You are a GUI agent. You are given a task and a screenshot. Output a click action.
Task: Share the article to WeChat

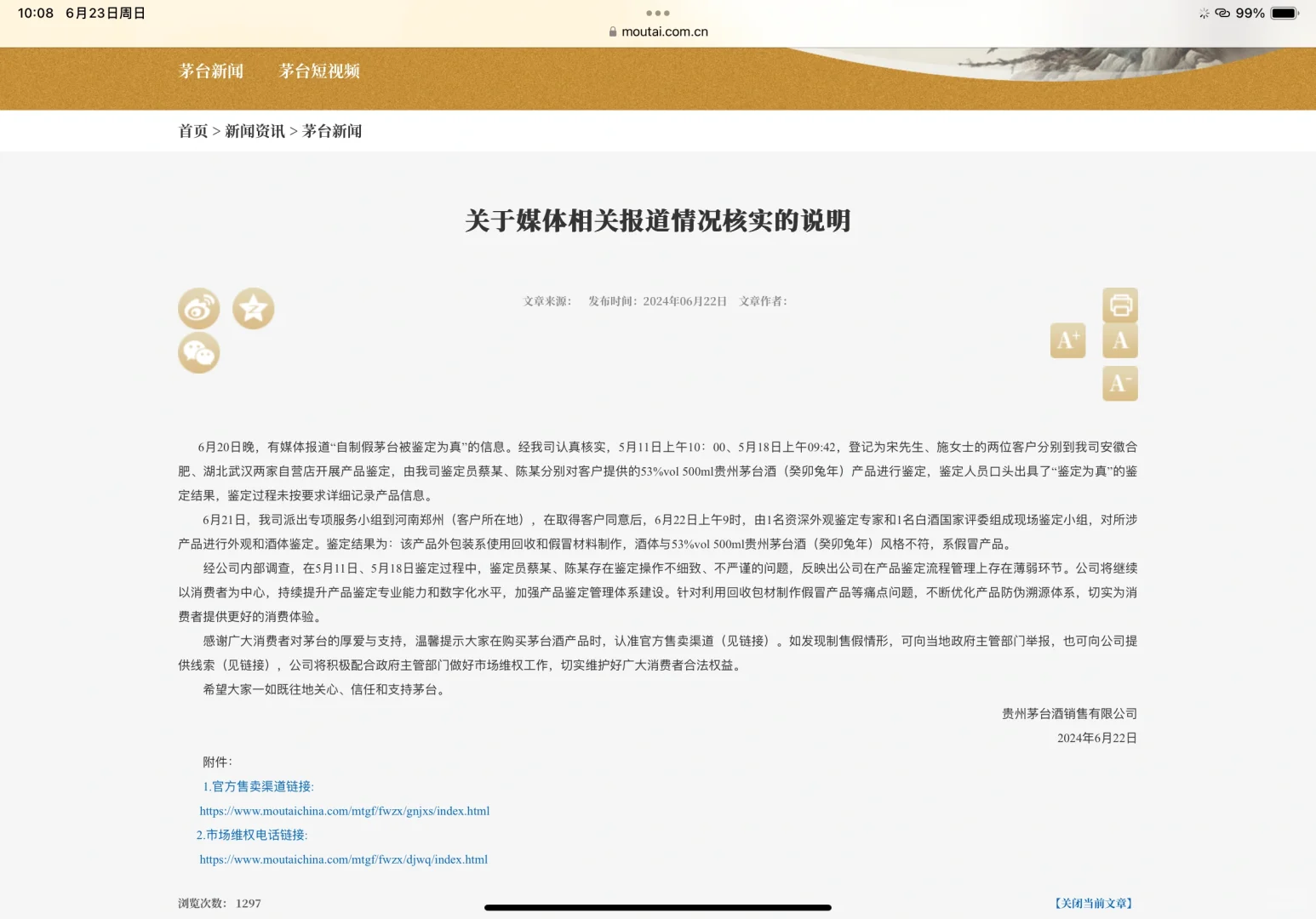198,352
